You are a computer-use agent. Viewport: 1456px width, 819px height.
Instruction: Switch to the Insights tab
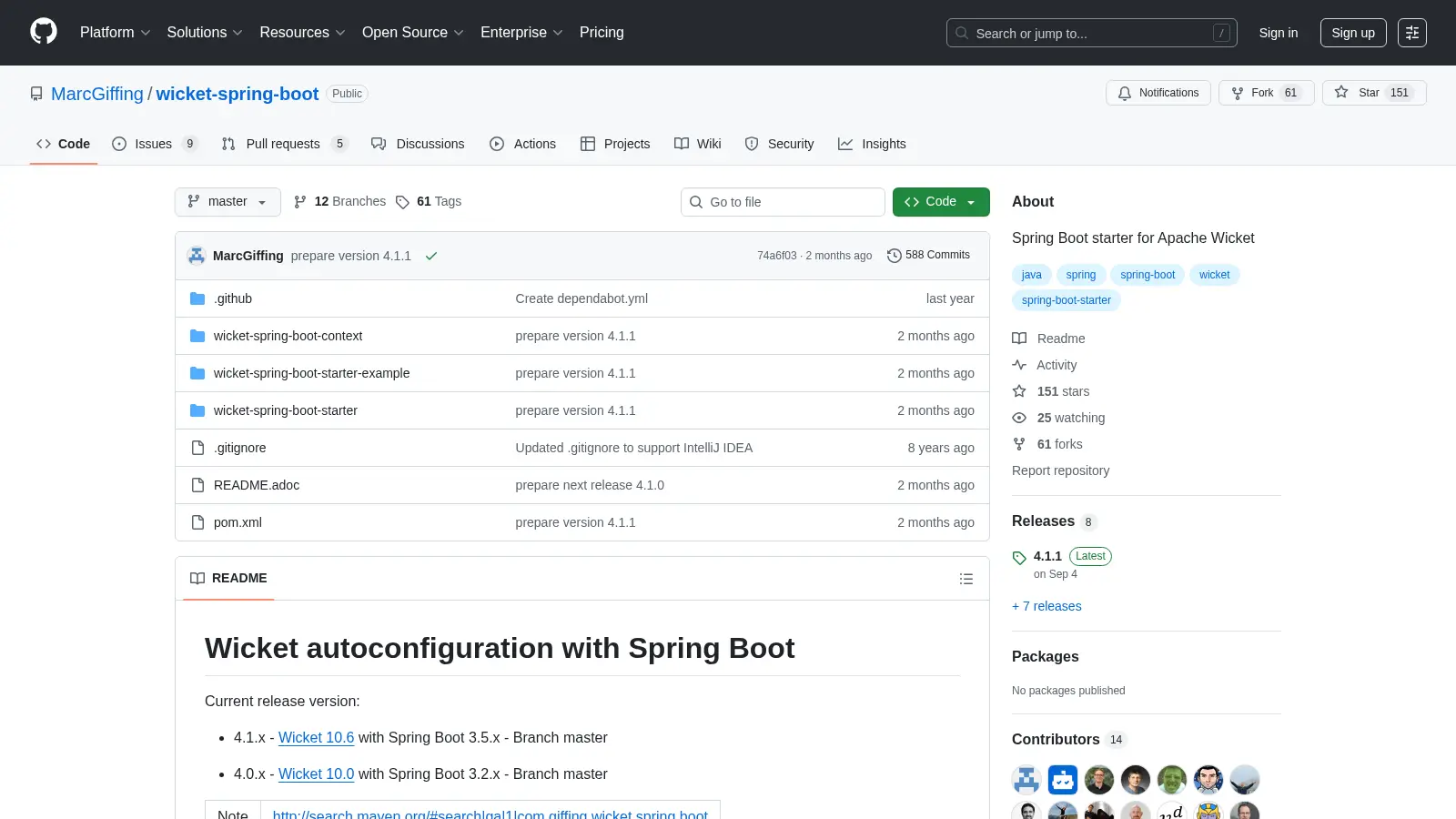(x=872, y=144)
